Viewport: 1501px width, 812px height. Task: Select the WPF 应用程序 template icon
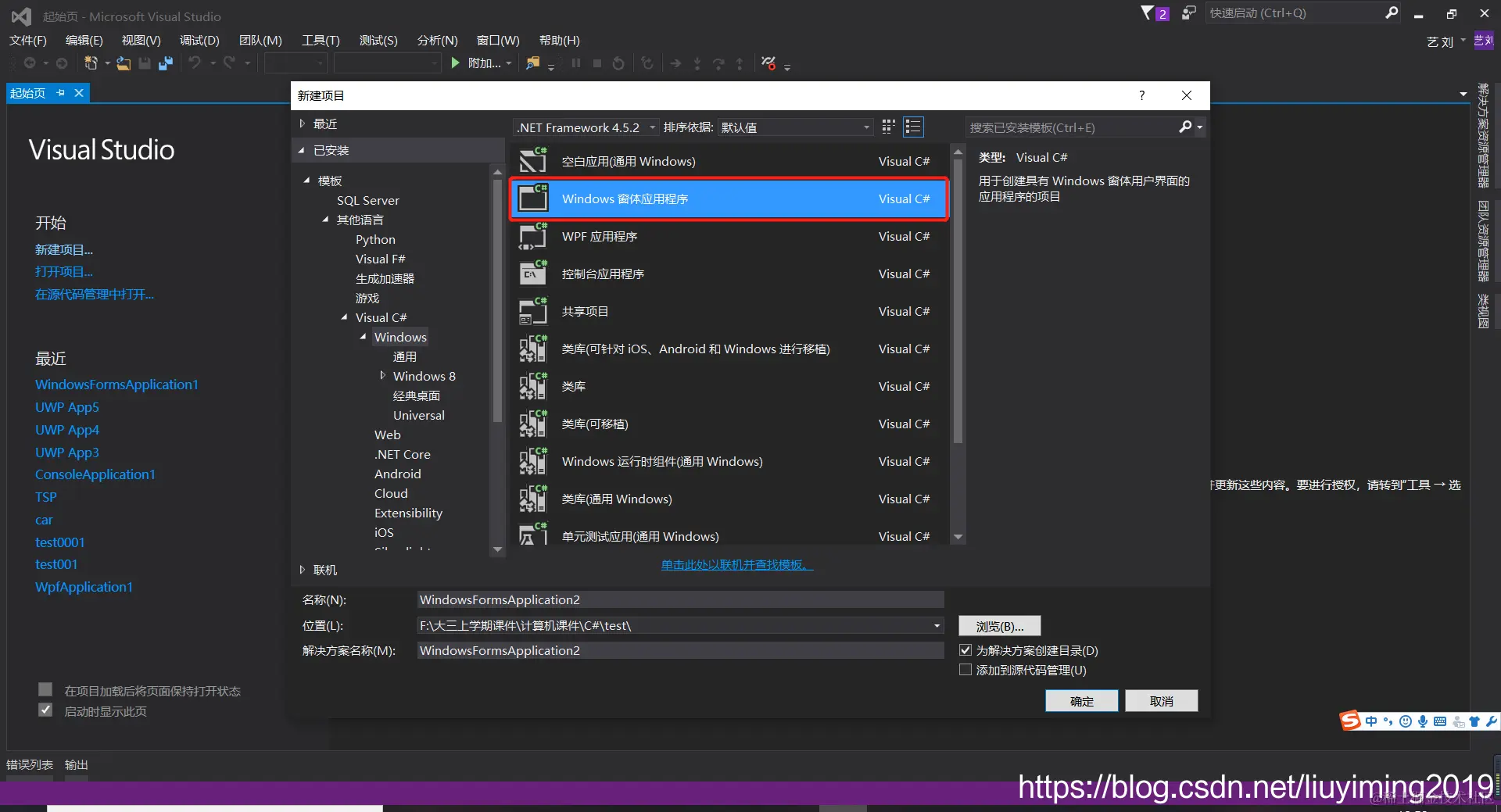click(533, 236)
